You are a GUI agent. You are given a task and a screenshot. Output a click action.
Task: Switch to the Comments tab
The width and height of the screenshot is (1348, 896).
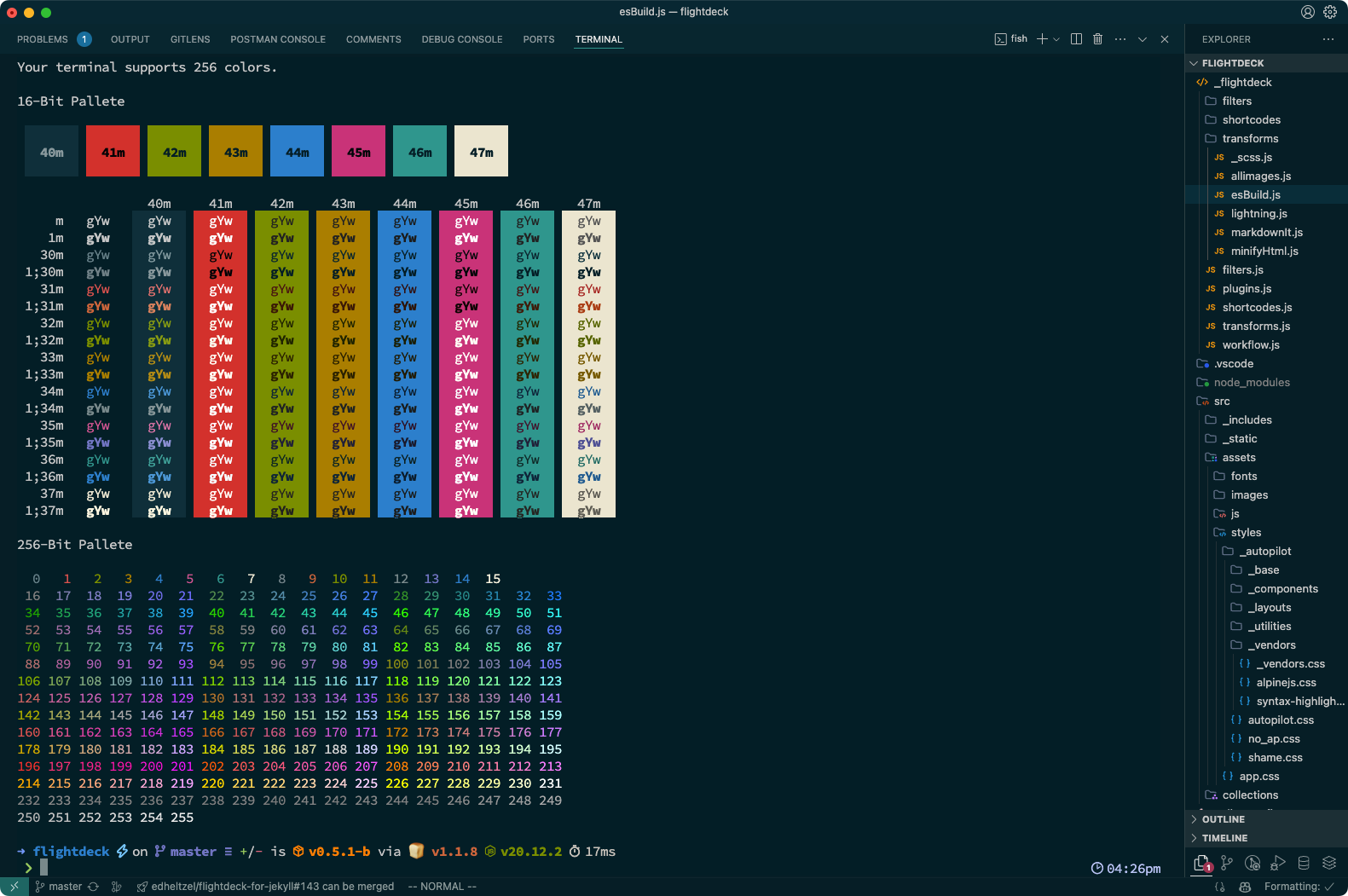pyautogui.click(x=373, y=39)
